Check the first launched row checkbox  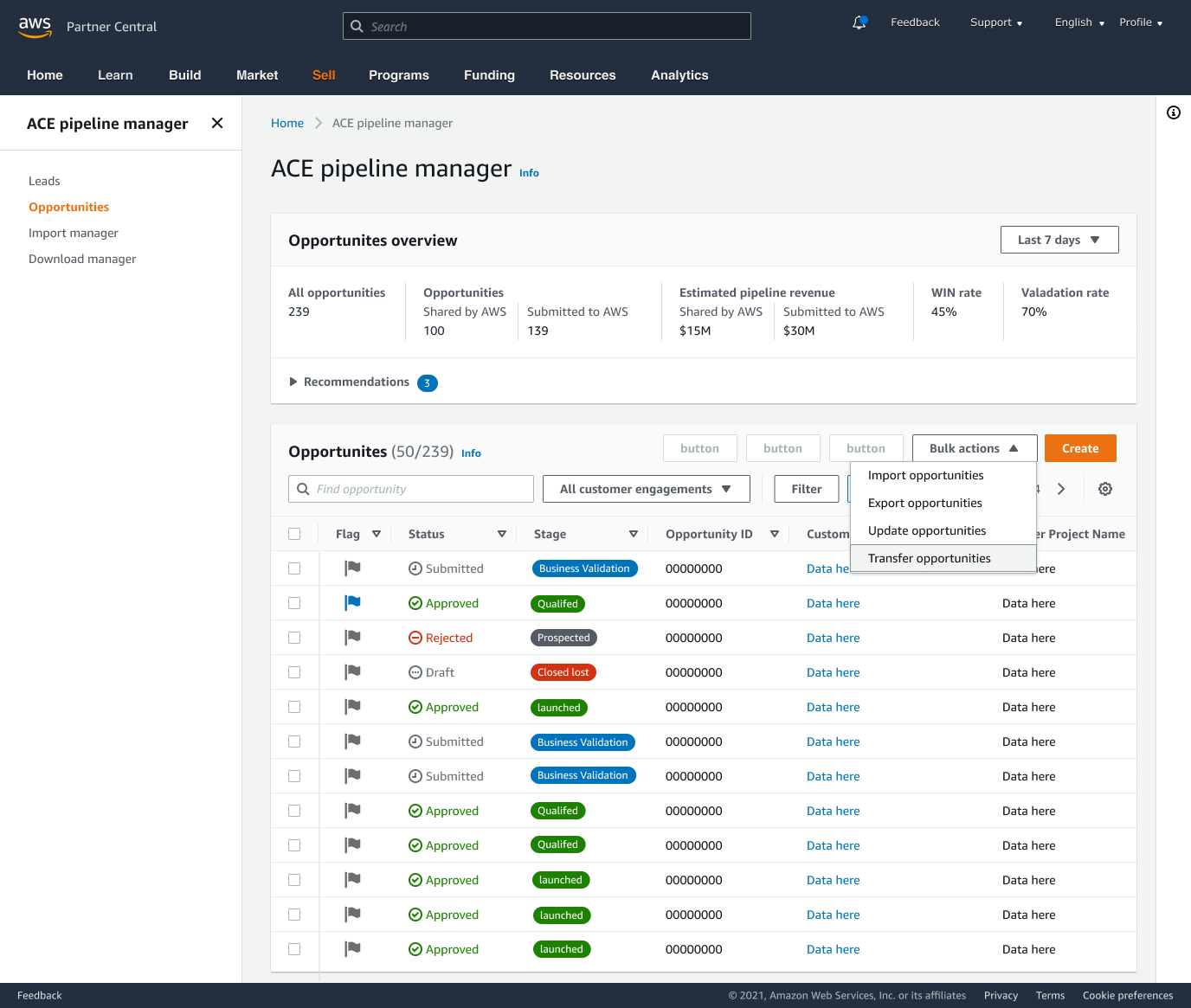click(294, 707)
